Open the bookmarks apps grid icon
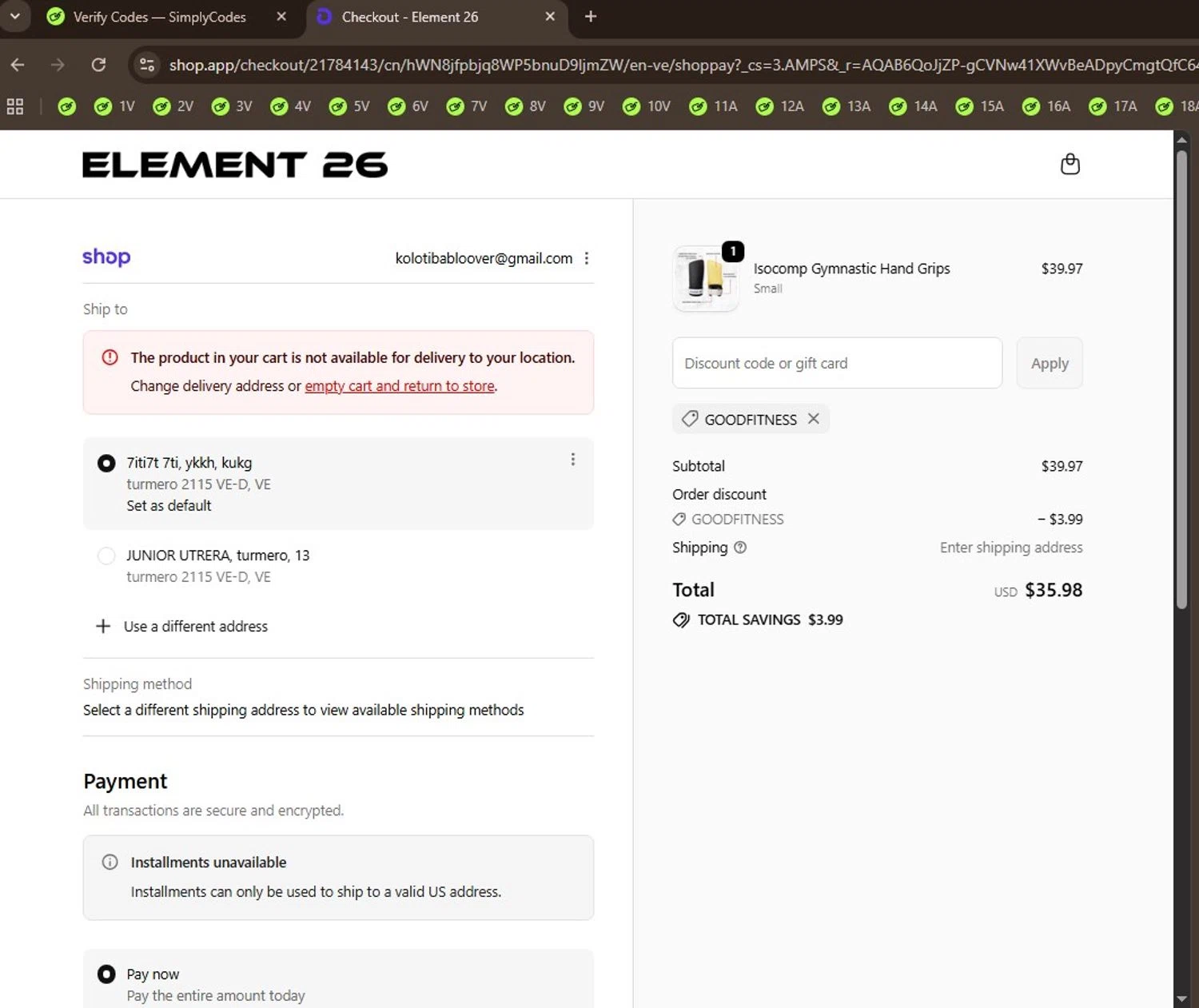This screenshot has width=1199, height=1008. pyautogui.click(x=15, y=106)
